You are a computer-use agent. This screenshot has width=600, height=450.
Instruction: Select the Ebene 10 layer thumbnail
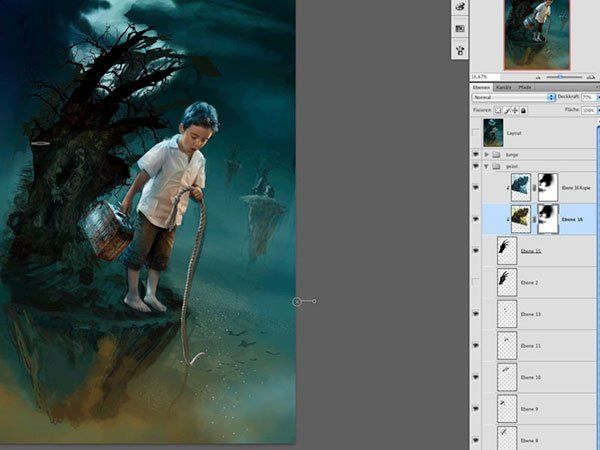(x=507, y=377)
